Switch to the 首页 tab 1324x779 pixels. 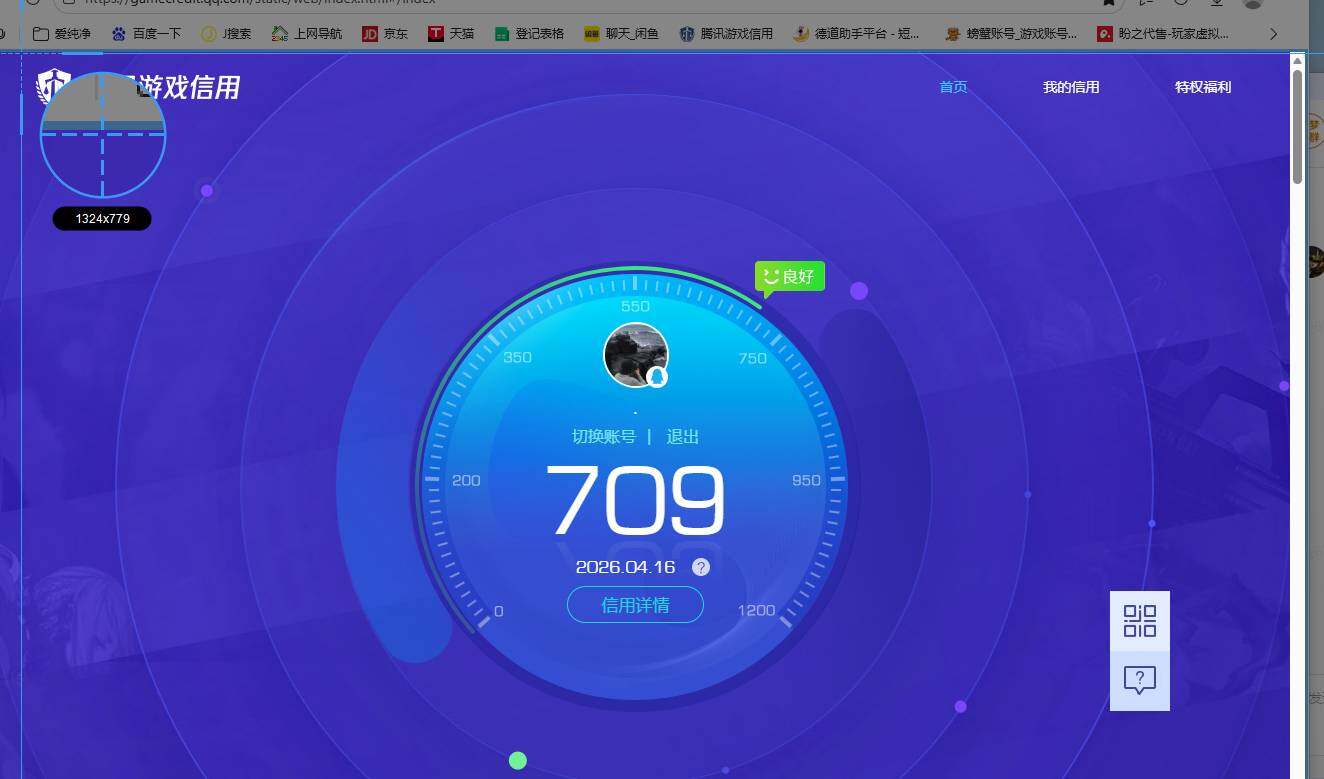[953, 87]
